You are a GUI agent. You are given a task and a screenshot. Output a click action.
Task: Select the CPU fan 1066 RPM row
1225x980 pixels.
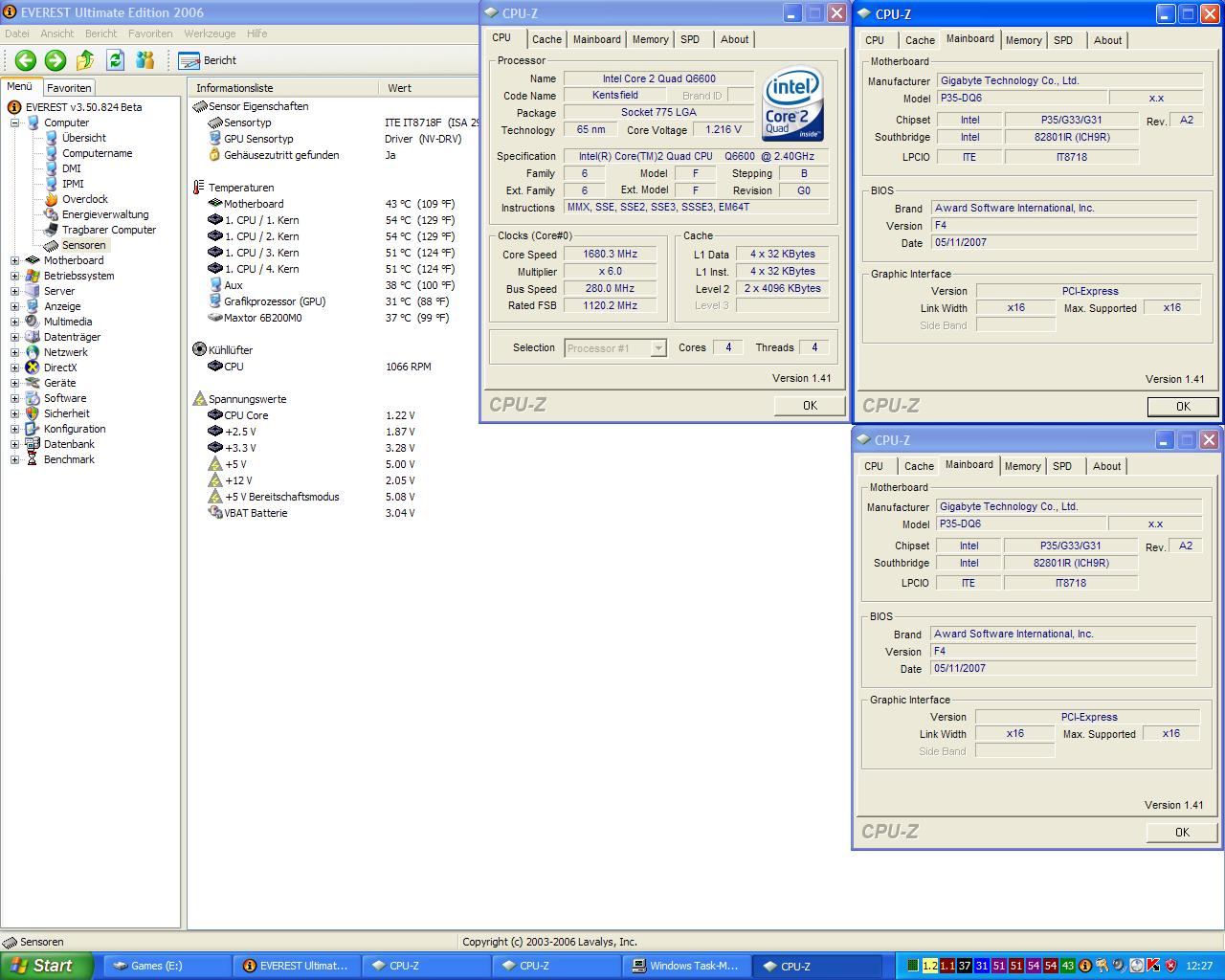333,367
